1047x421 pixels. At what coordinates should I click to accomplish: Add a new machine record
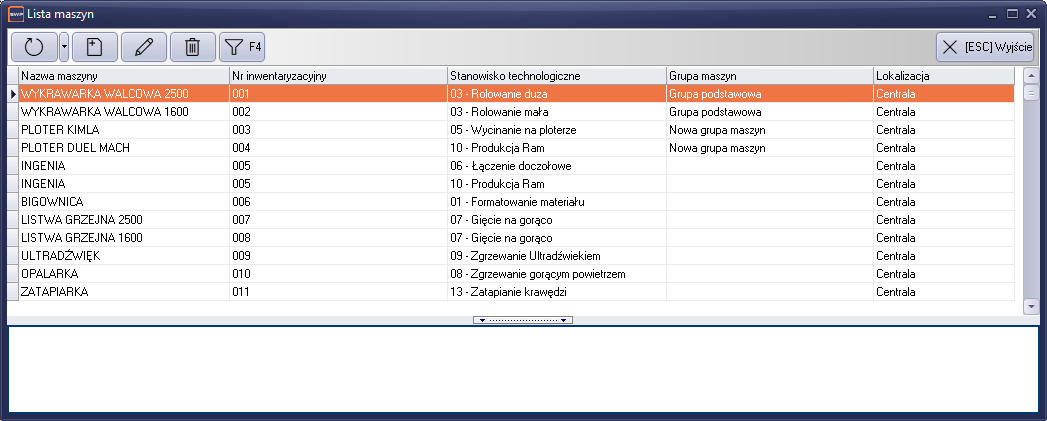tap(93, 46)
